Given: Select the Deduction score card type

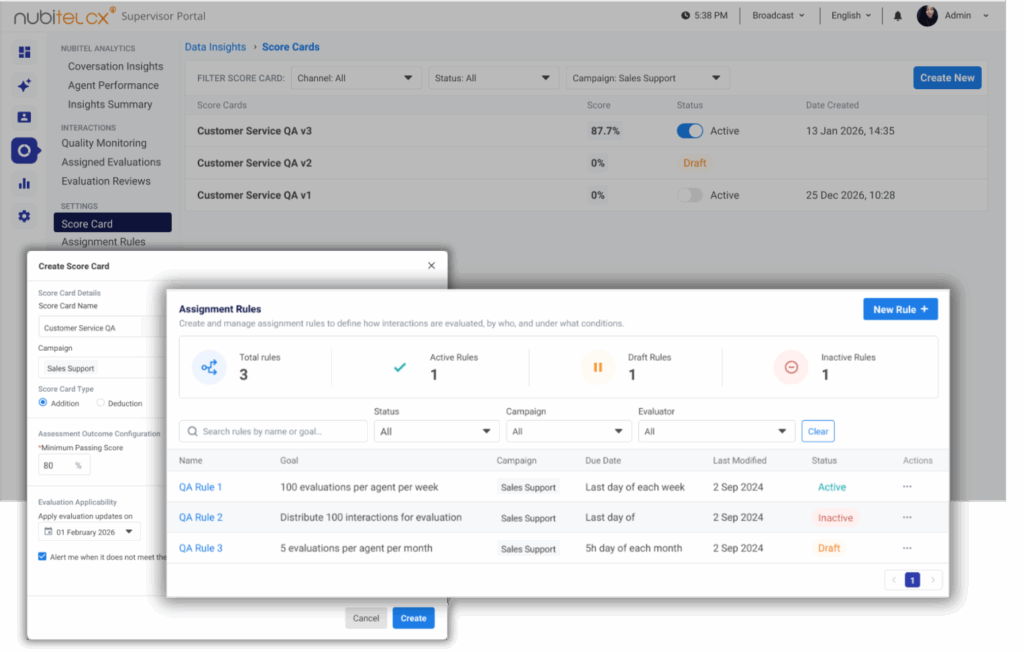Looking at the screenshot, I should [101, 403].
